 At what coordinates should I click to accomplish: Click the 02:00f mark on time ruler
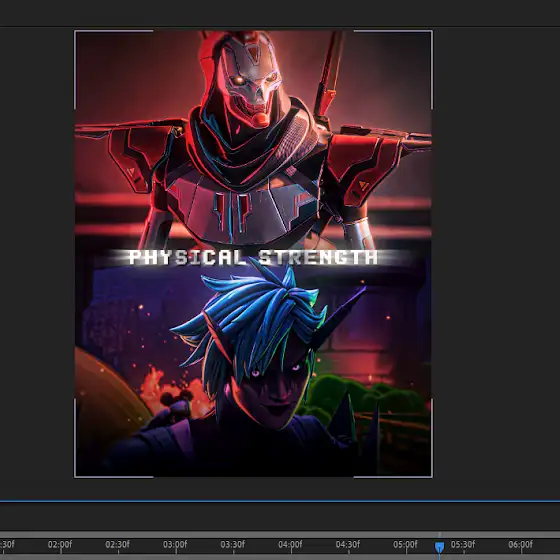coord(60,544)
